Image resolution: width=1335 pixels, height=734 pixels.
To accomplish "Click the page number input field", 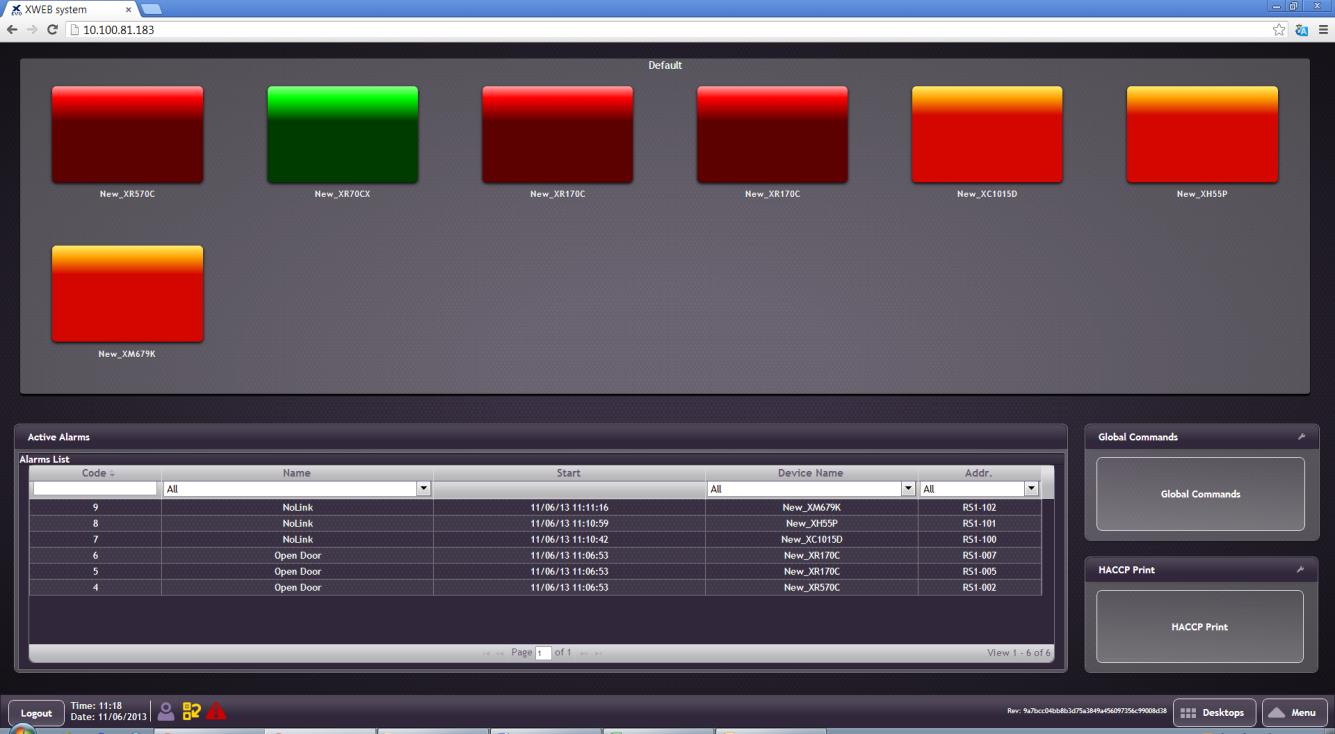I will click(x=543, y=652).
